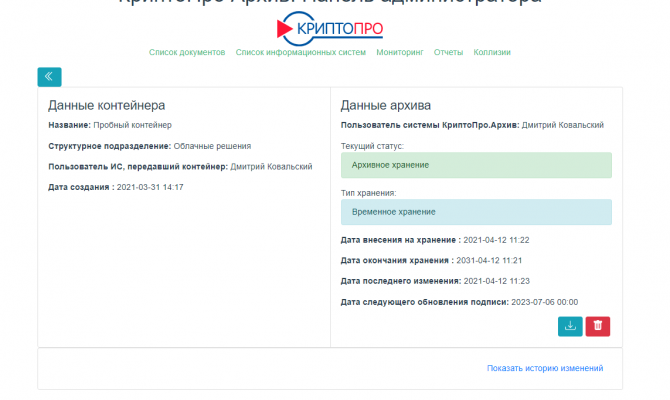Select the Архивное хранение status box

(x=476, y=165)
